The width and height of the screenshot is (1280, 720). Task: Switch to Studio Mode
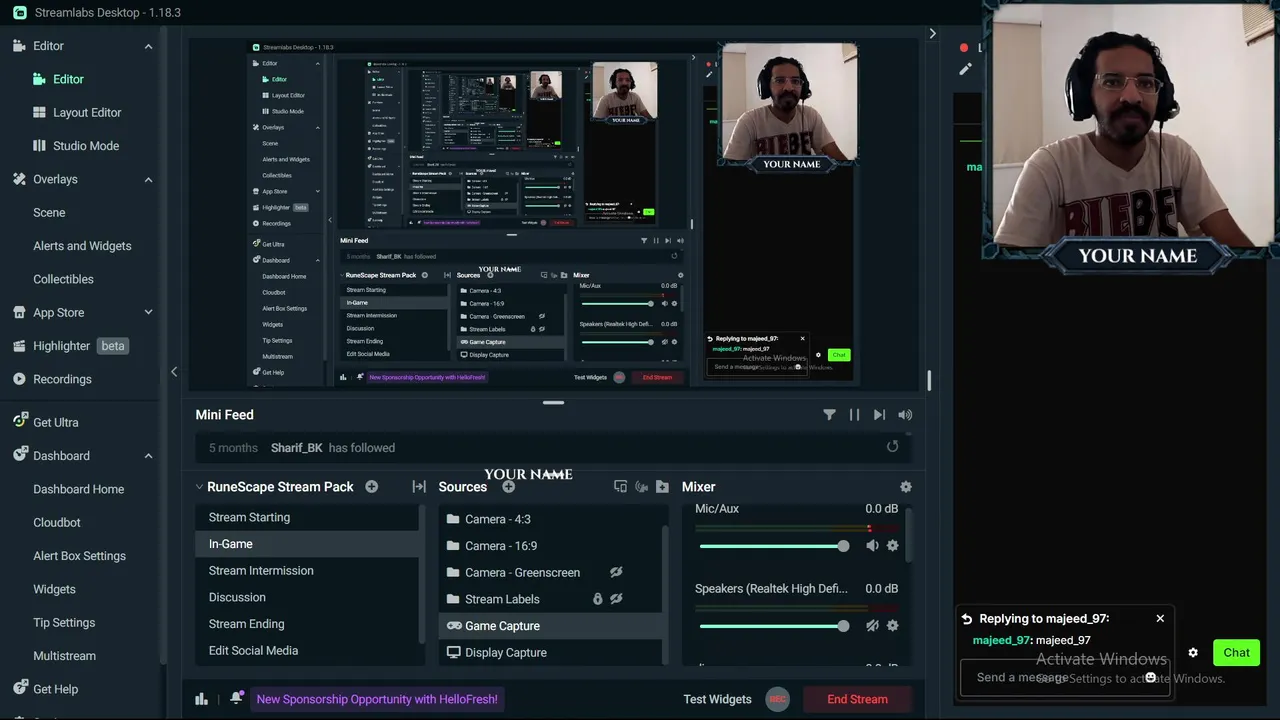(86, 146)
